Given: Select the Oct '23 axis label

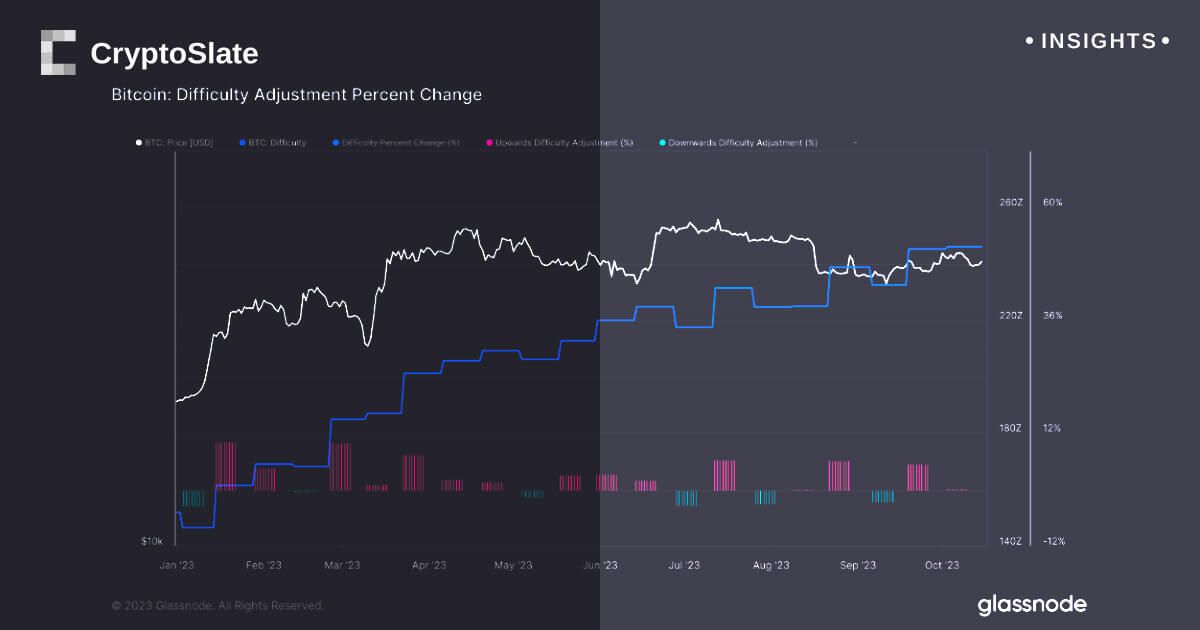Looking at the screenshot, I should click(942, 565).
